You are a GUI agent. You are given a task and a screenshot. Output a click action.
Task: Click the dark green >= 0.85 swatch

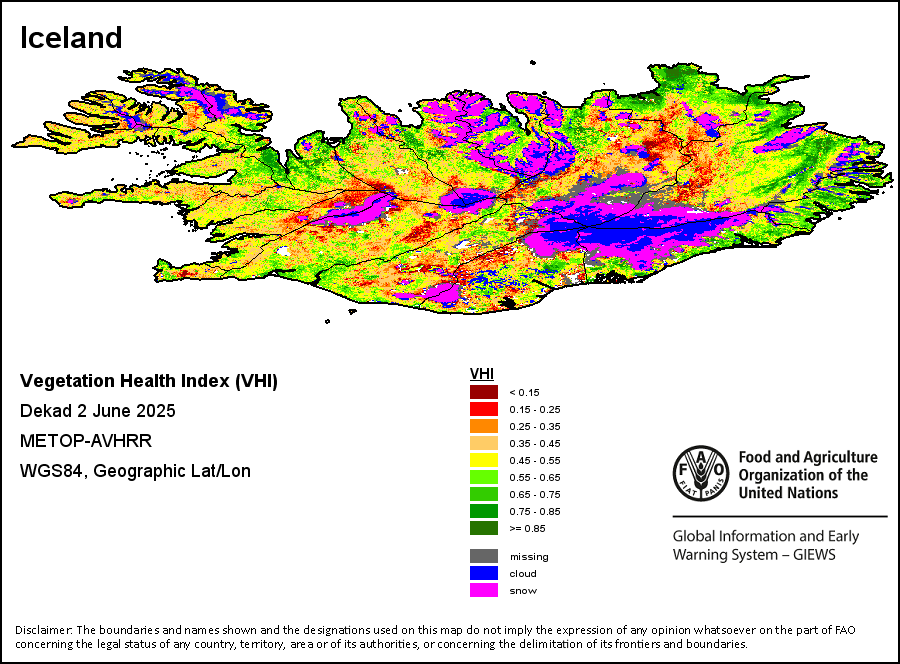[484, 528]
